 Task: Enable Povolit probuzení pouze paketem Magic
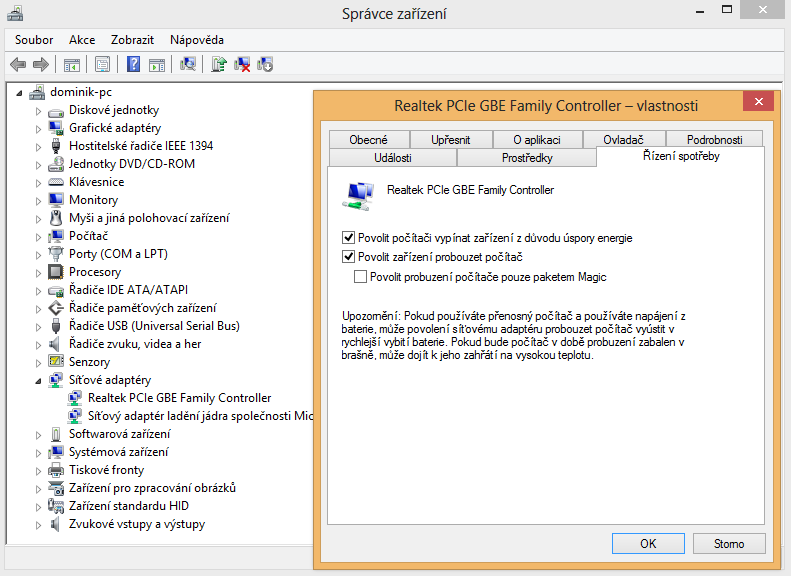[360, 276]
